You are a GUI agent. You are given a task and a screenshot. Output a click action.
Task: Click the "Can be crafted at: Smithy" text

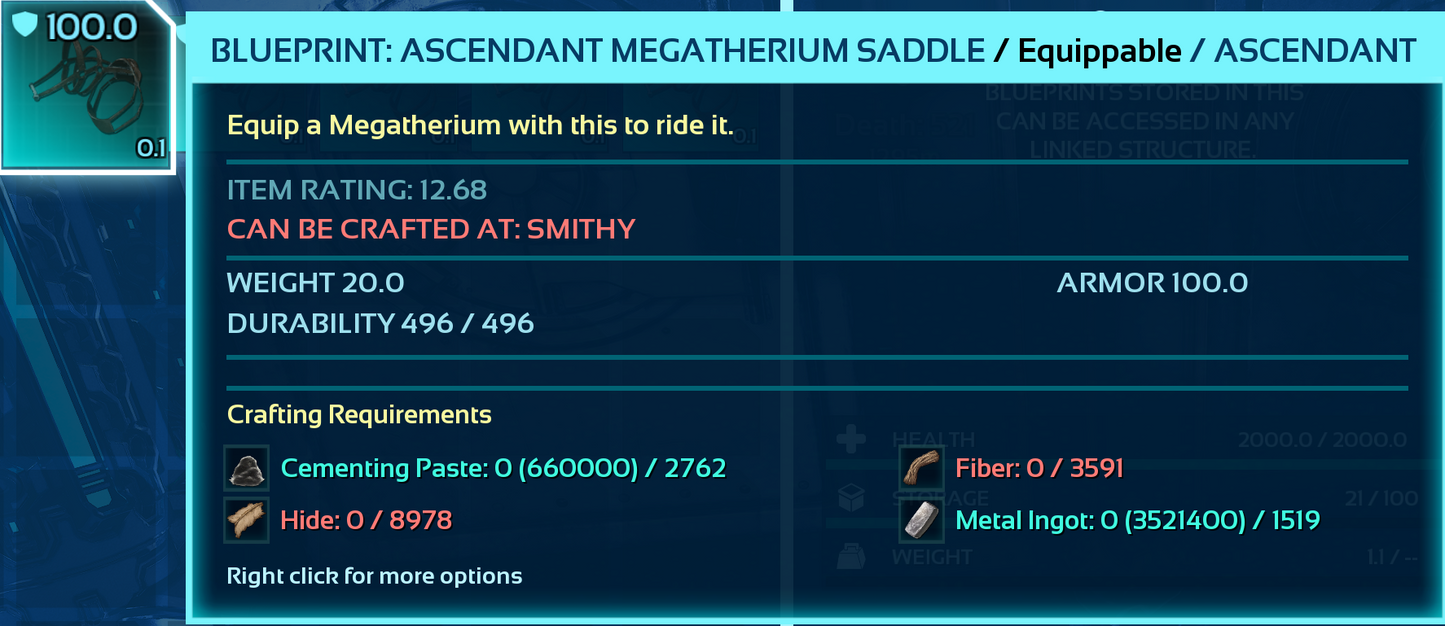pyautogui.click(x=431, y=229)
